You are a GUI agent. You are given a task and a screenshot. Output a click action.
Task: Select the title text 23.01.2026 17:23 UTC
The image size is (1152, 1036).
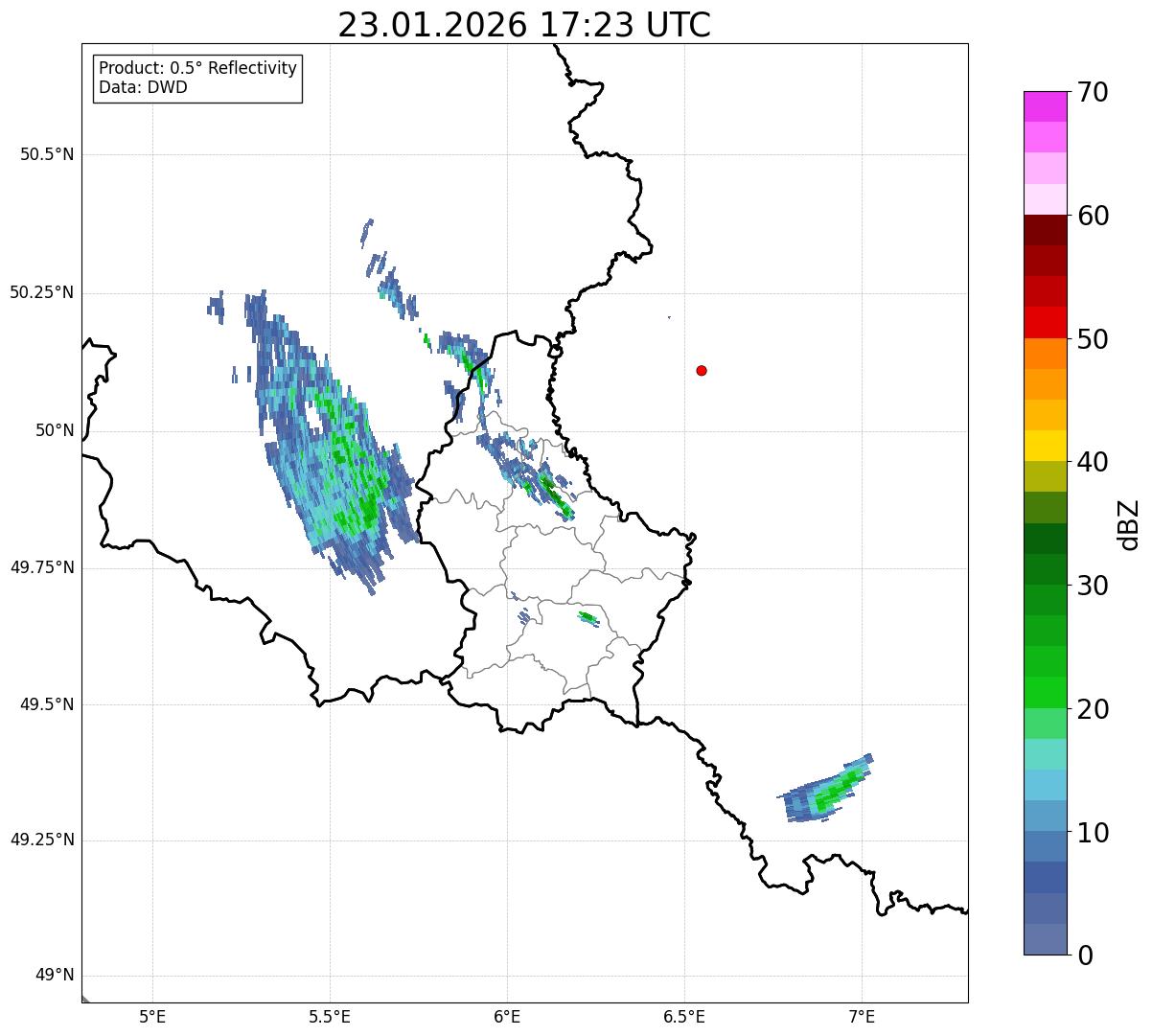[x=524, y=25]
